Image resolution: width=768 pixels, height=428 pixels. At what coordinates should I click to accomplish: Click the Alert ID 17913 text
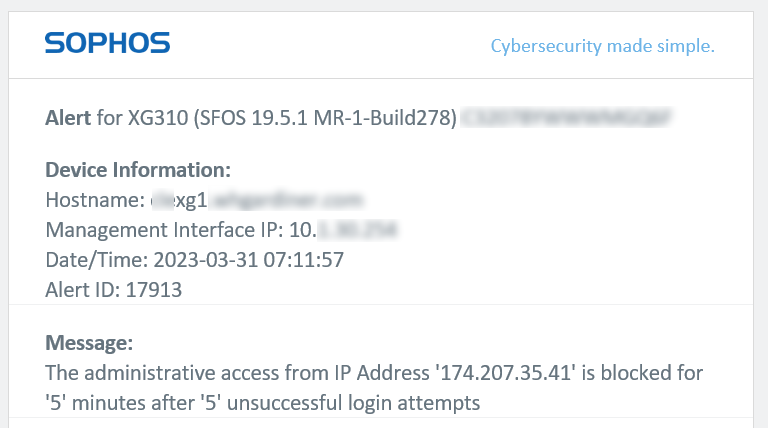coord(114,290)
